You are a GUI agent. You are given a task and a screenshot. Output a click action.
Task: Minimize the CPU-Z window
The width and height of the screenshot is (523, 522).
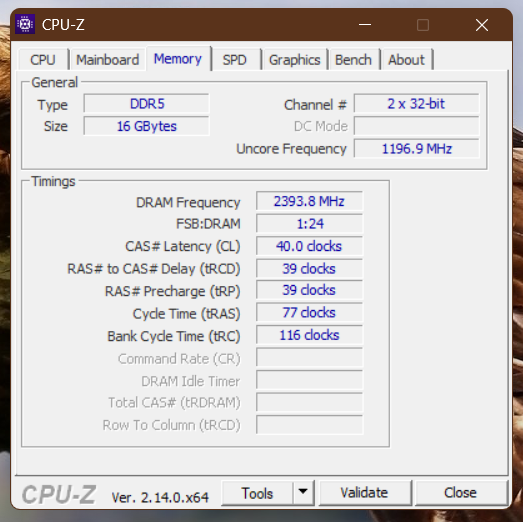365,25
